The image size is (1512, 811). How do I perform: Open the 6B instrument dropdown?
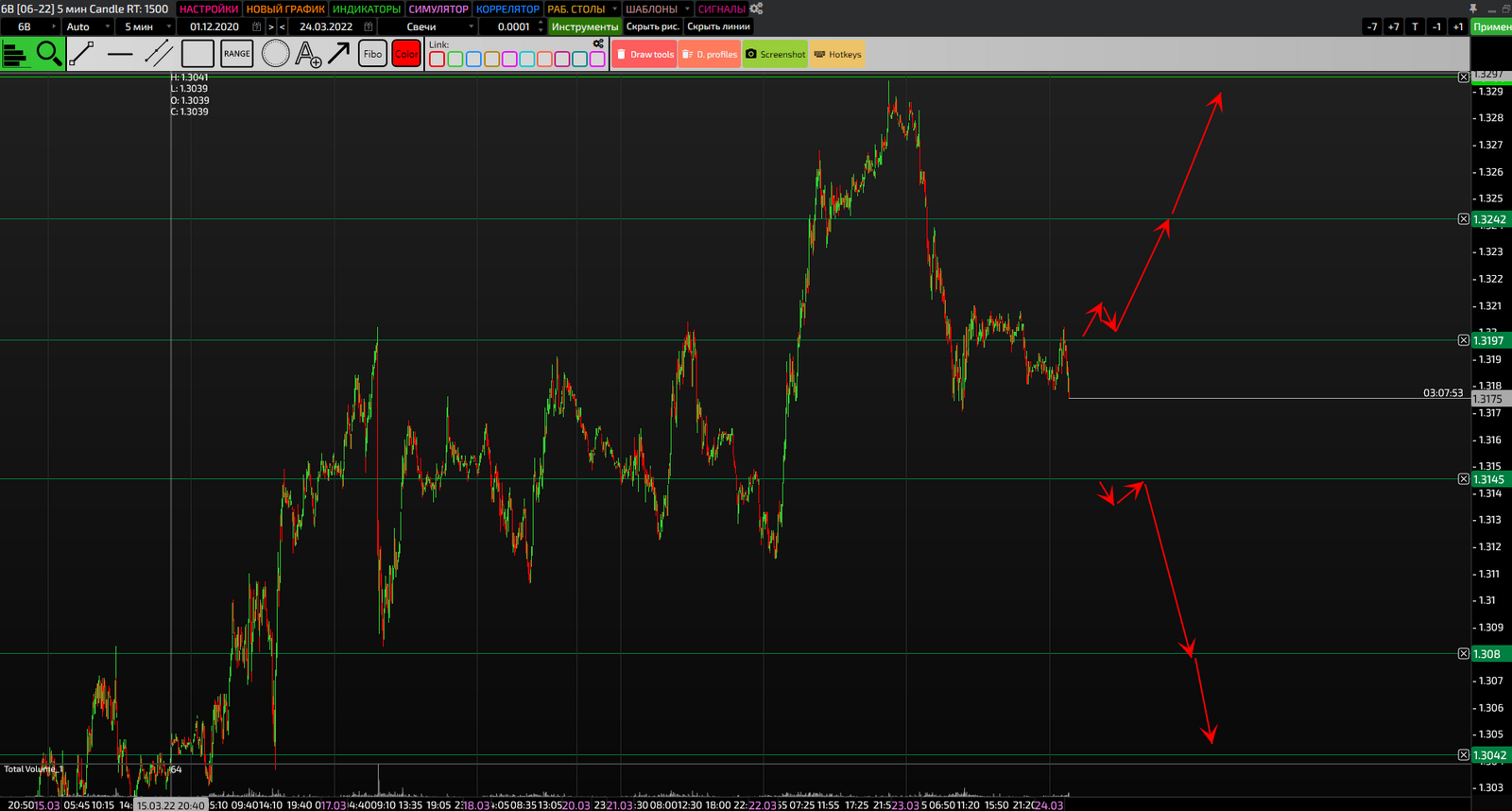pos(31,26)
